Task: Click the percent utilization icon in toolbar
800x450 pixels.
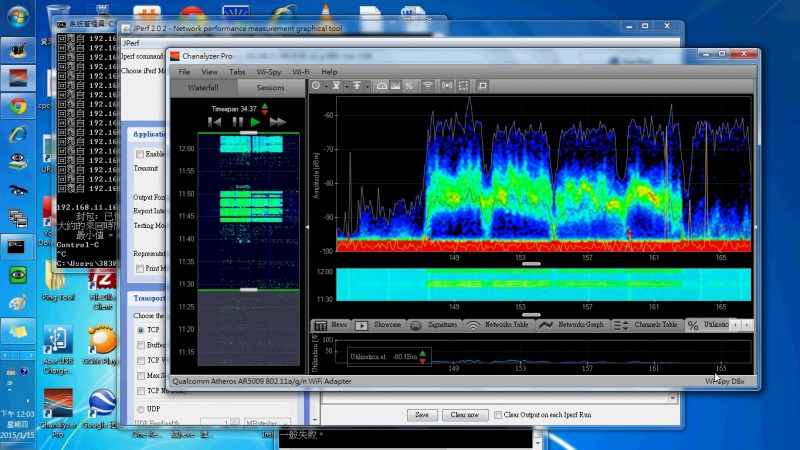Action: [x=409, y=87]
